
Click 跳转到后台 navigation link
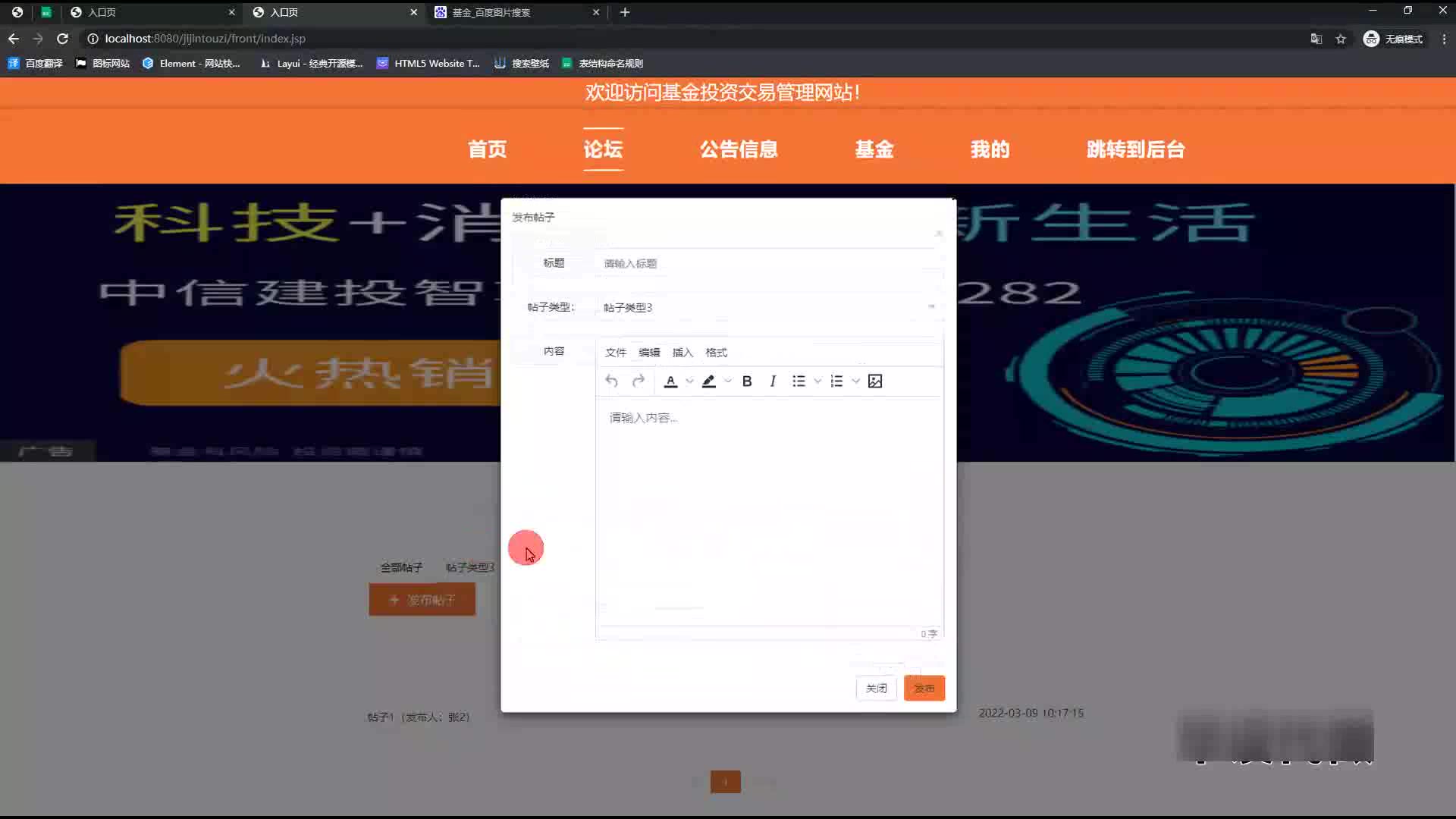[x=1135, y=149]
